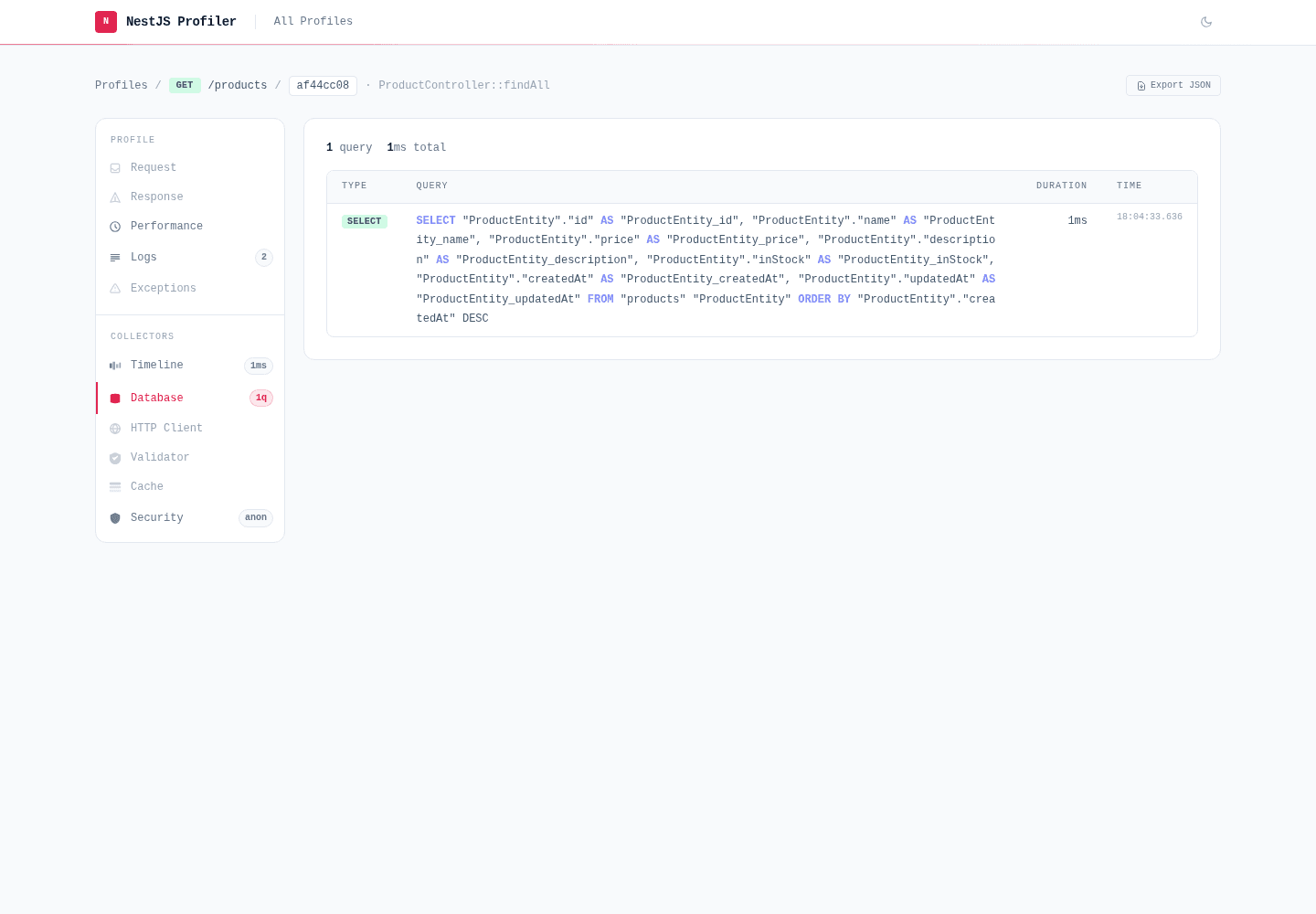Image resolution: width=1316 pixels, height=914 pixels.
Task: Click the HTTP Client globe icon
Action: (x=115, y=429)
